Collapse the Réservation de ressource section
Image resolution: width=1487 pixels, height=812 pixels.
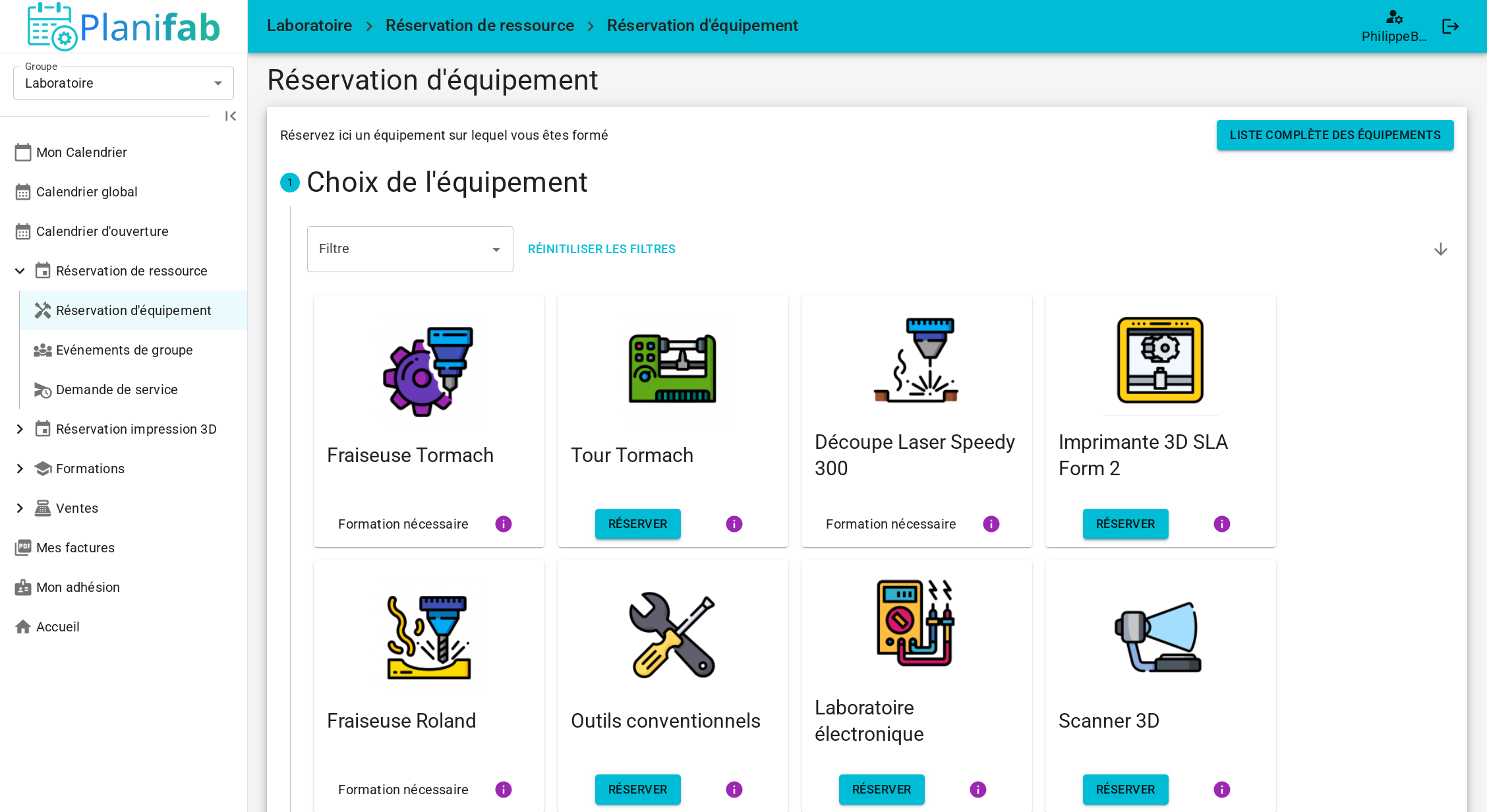(19, 271)
